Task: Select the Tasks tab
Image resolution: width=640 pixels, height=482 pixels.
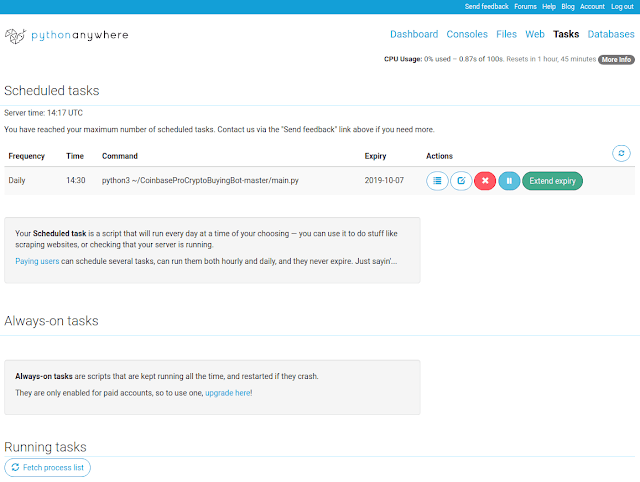Action: click(566, 34)
